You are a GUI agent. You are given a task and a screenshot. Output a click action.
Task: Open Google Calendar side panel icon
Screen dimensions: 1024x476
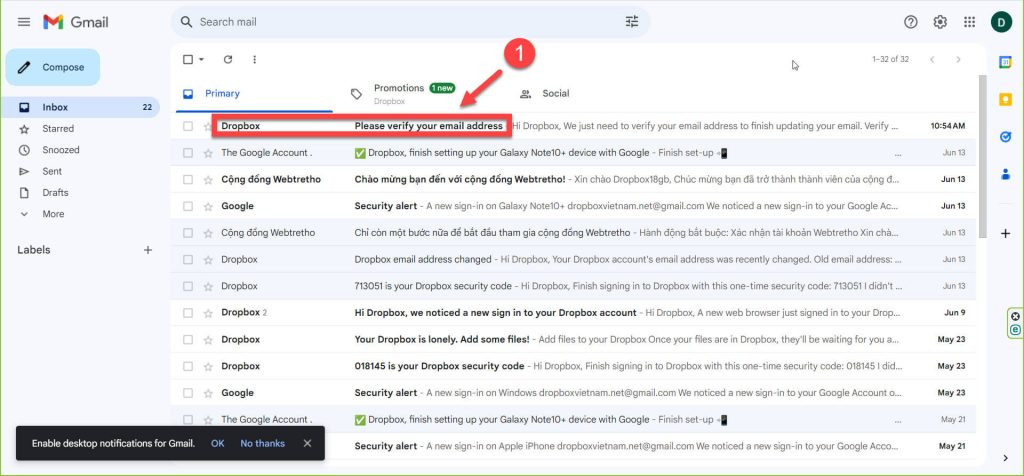click(x=1005, y=62)
